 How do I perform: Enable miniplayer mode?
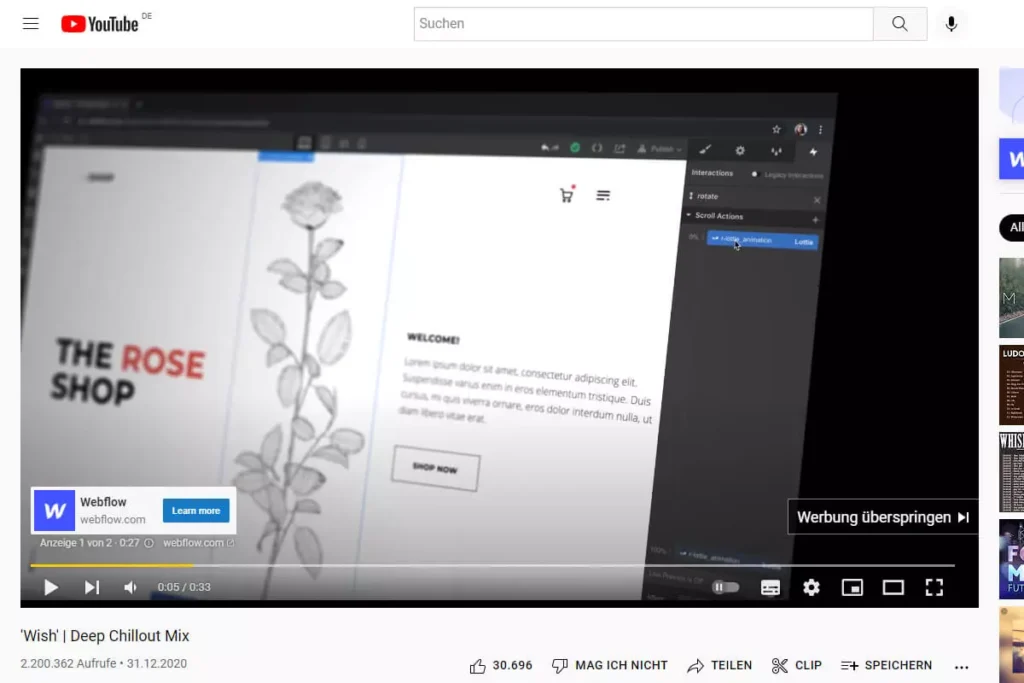coord(852,587)
